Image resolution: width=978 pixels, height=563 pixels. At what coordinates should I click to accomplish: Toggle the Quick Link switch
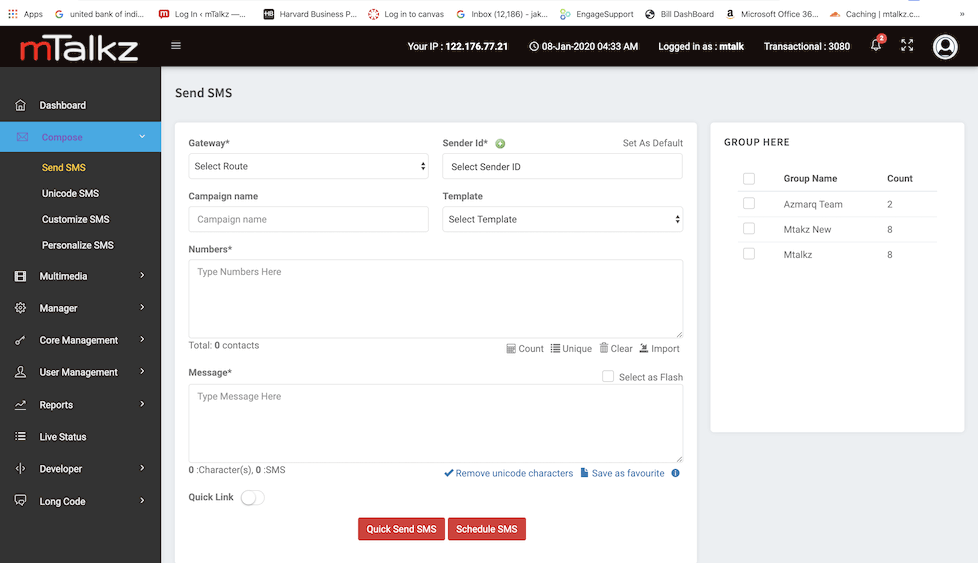[252, 497]
